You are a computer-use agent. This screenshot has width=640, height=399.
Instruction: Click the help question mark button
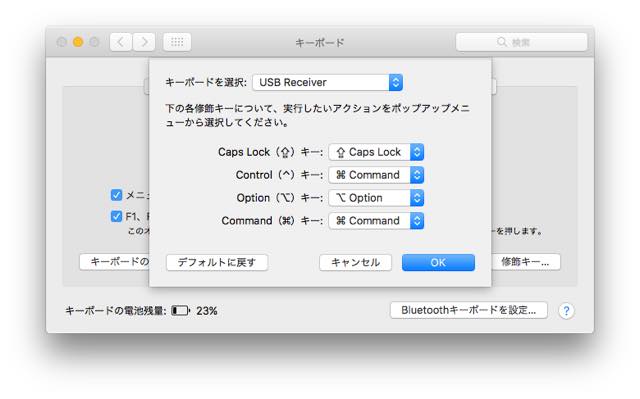566,311
